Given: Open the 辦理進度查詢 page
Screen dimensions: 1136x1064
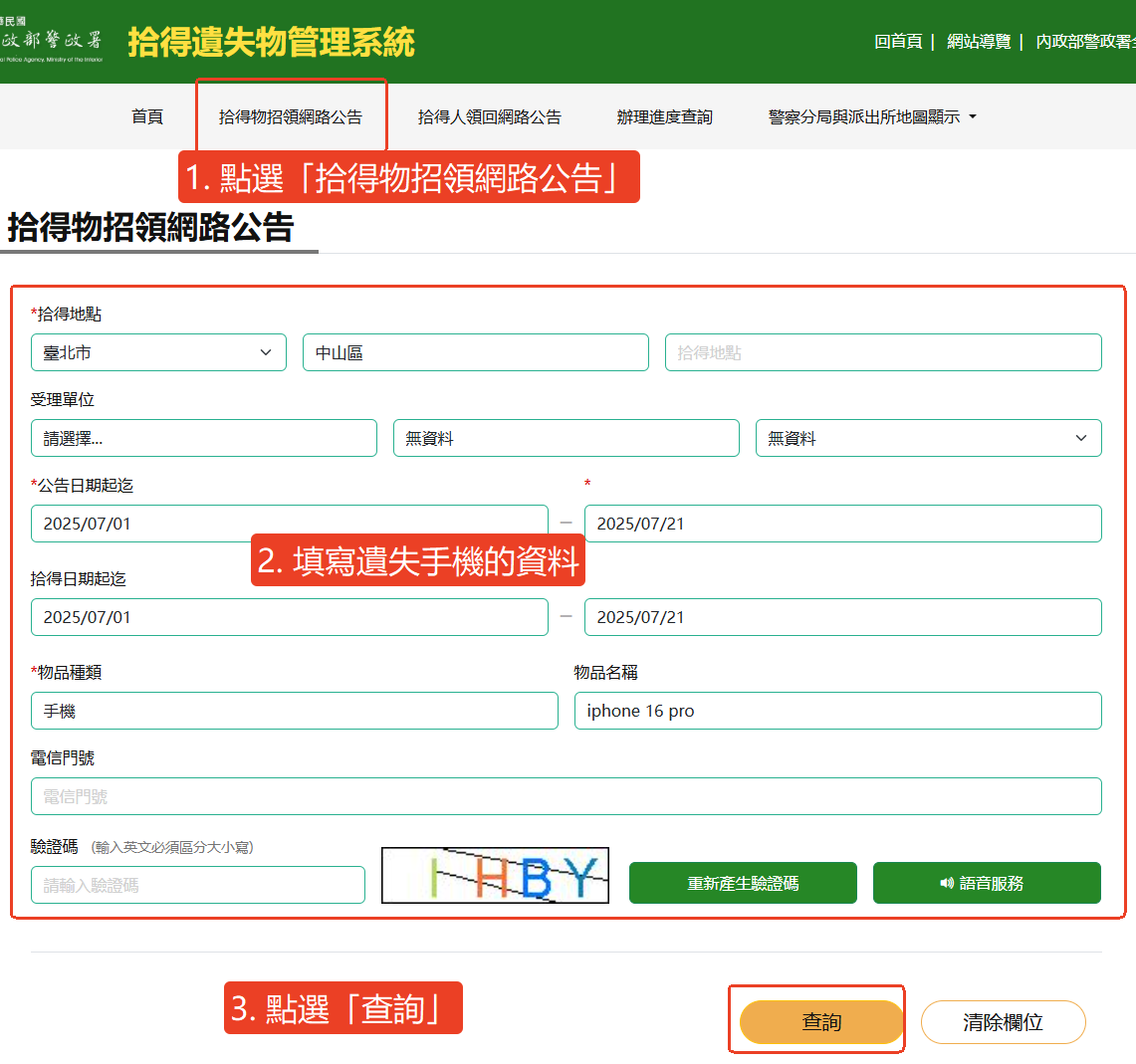Looking at the screenshot, I should pyautogui.click(x=664, y=116).
